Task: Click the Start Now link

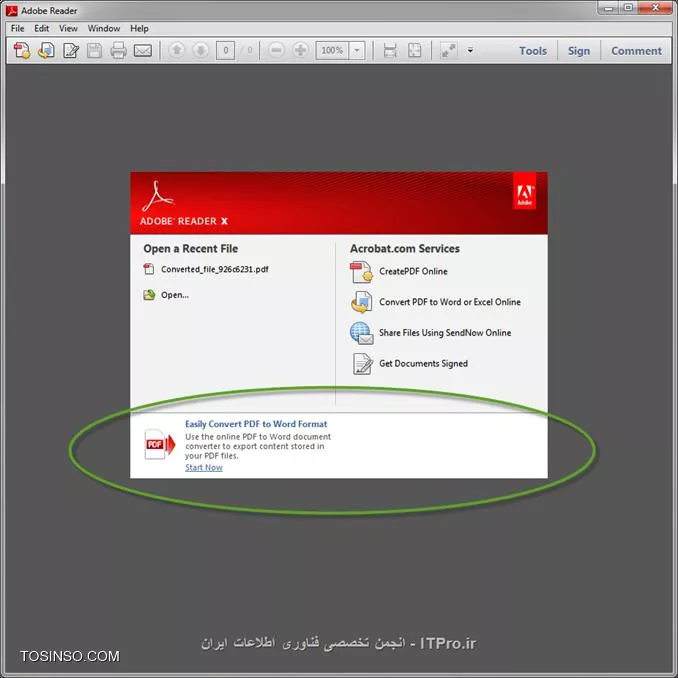Action: (204, 467)
